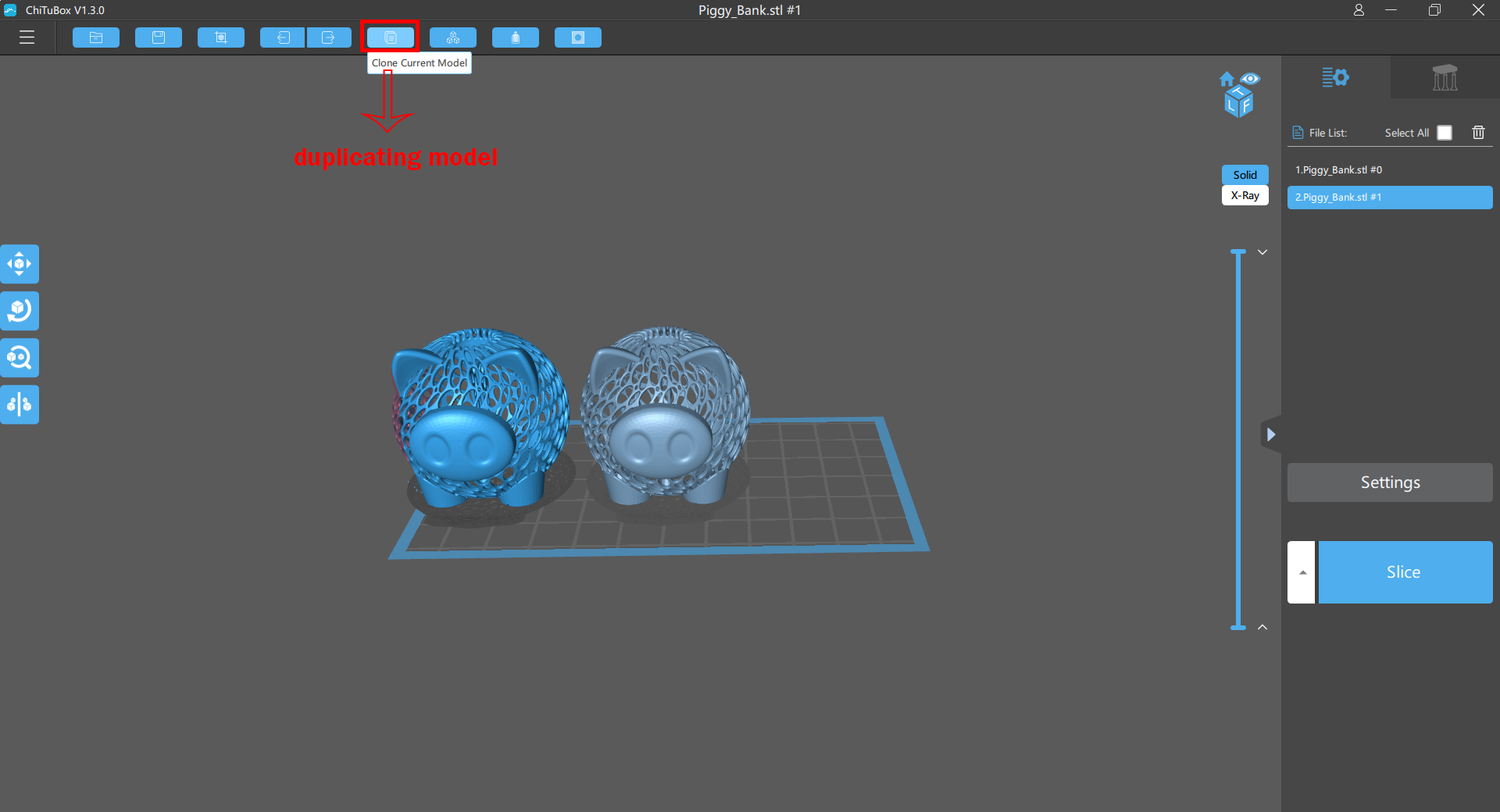Click the auto layout cubes icon
1500x812 pixels.
pos(453,37)
